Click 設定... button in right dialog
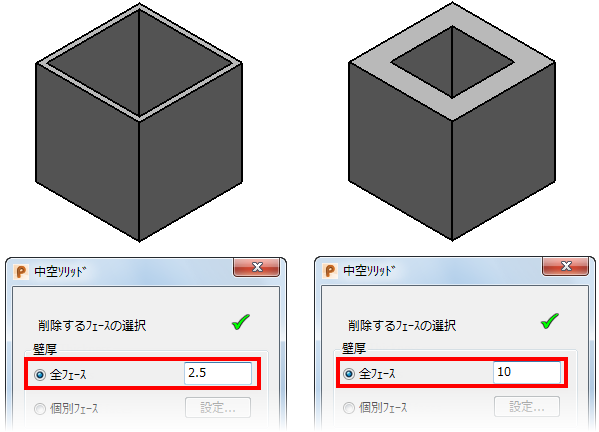The height and width of the screenshot is (432, 599). point(527,406)
